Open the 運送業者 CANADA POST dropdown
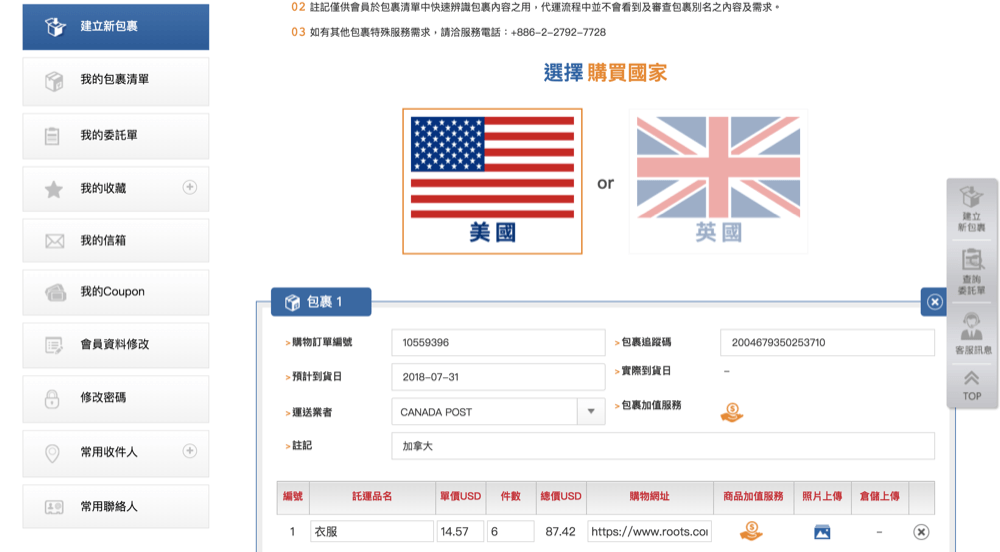The image size is (1000, 552). click(x=591, y=411)
